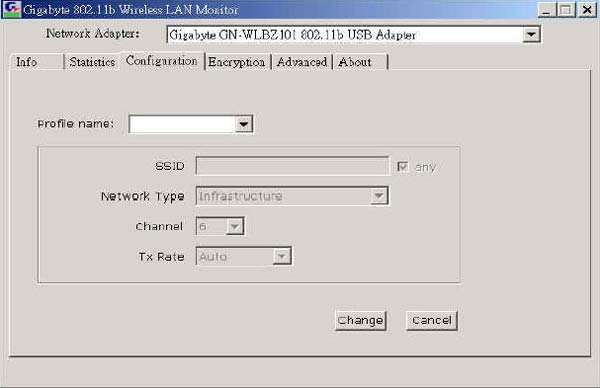Select the Configuration tab
The image size is (600, 388).
162,60
